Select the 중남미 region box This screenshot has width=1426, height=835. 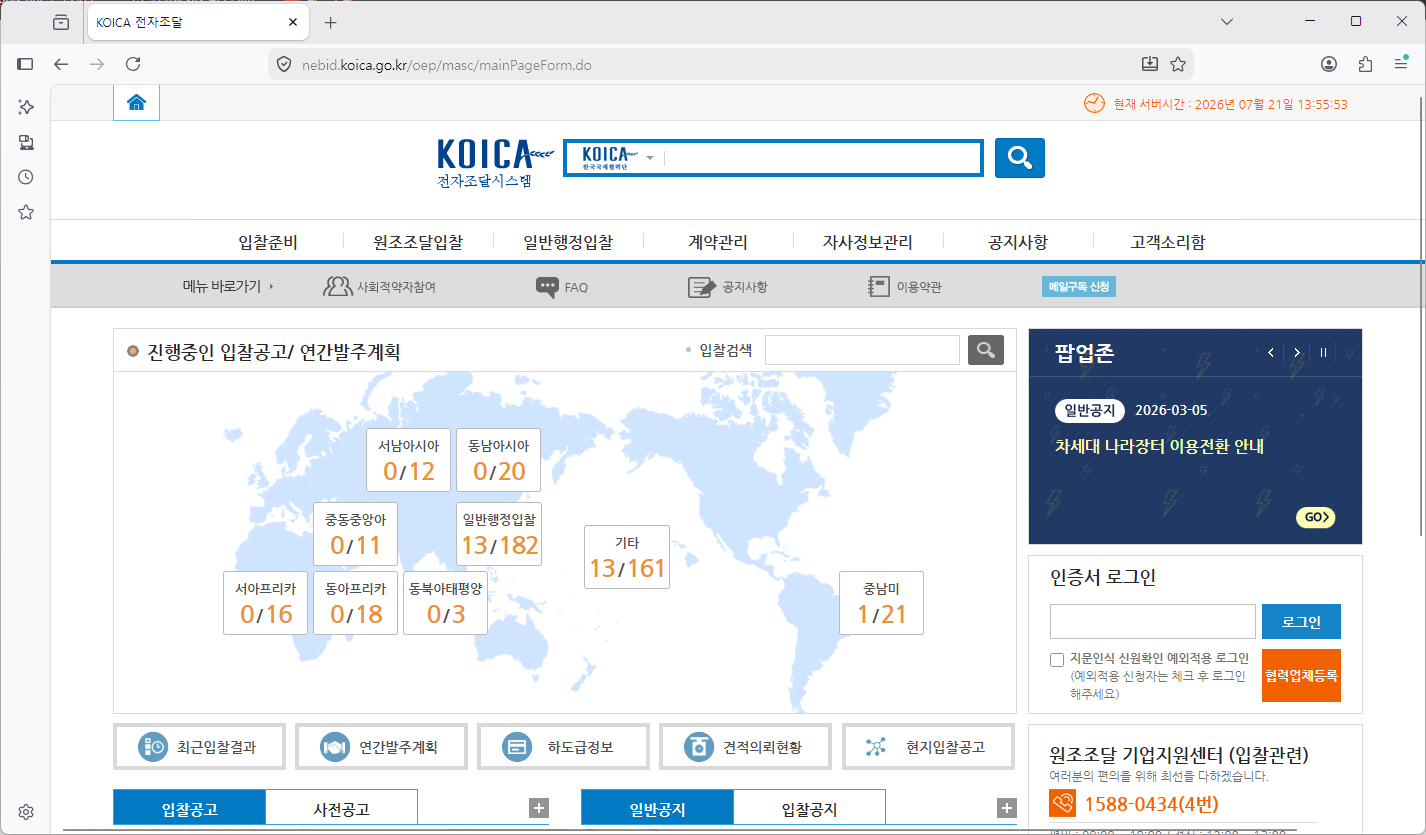881,603
